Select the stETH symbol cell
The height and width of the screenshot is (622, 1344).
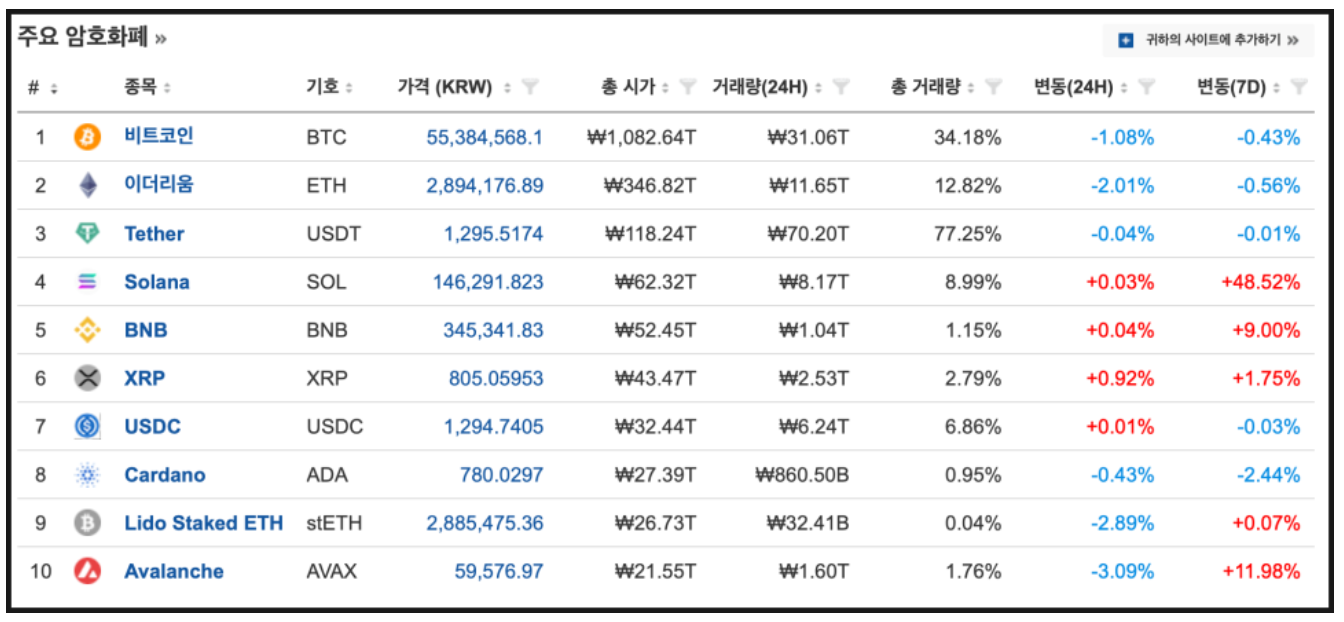coord(334,523)
